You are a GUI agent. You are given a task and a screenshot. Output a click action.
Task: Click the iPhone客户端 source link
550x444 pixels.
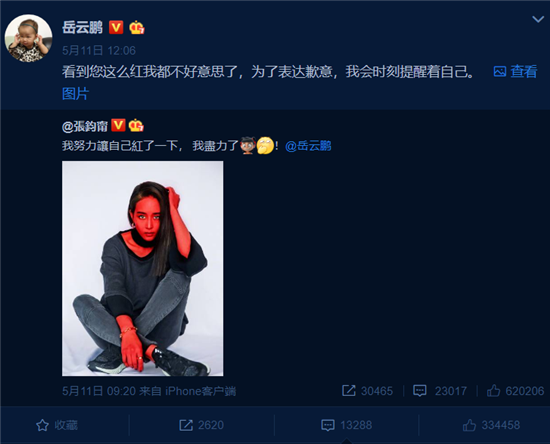[200, 391]
